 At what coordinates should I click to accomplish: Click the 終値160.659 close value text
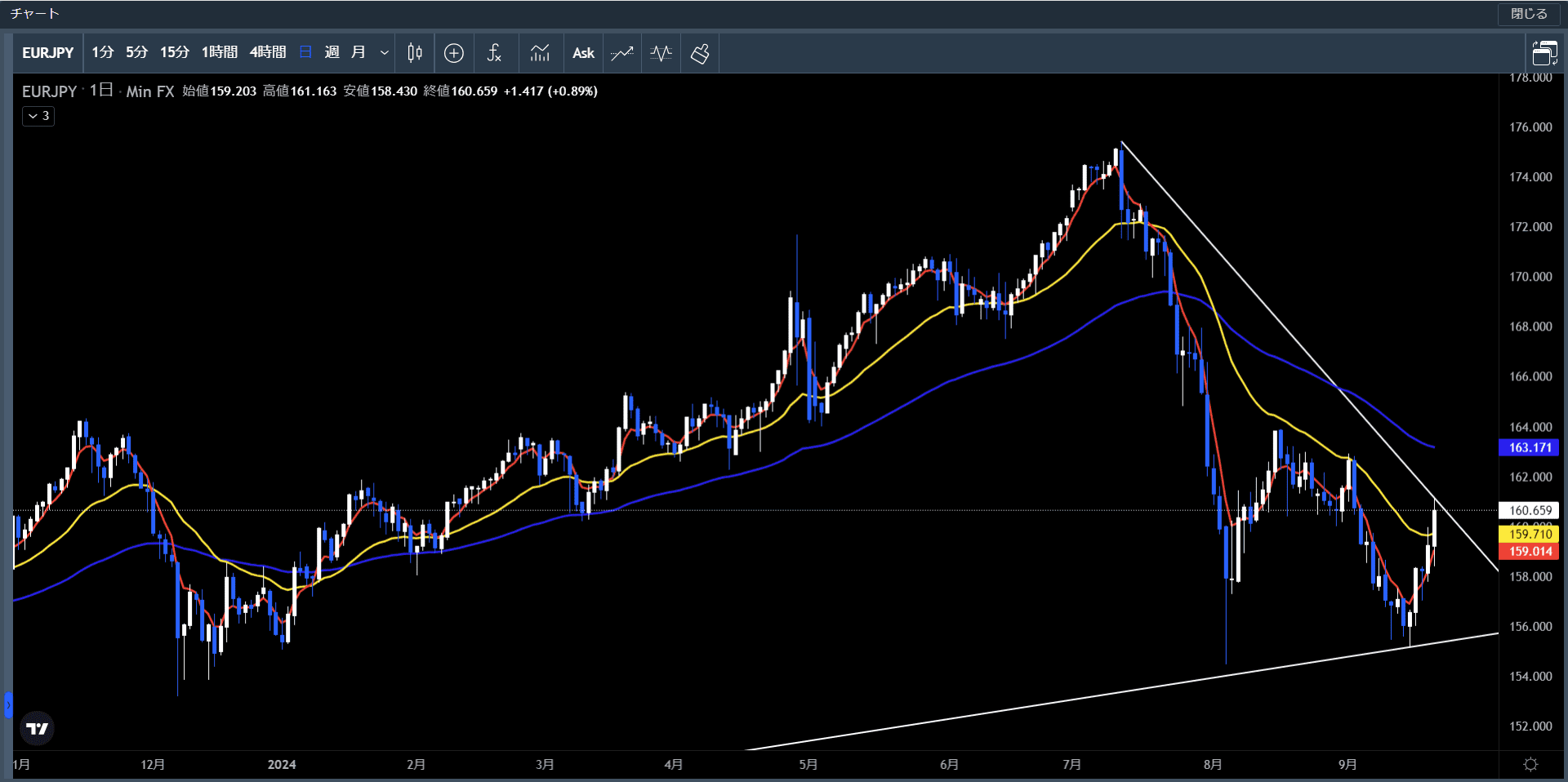point(460,91)
